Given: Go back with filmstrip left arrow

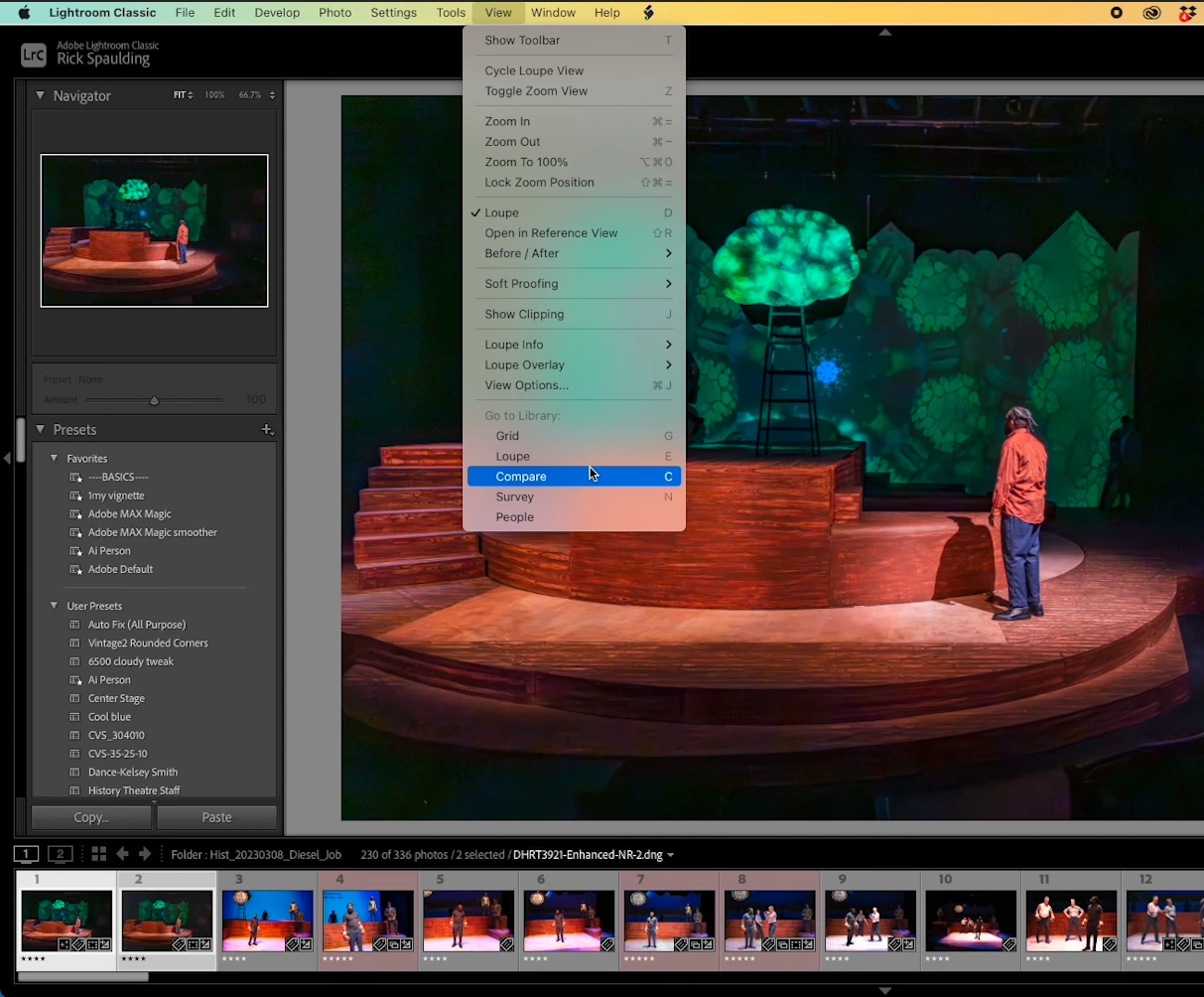Looking at the screenshot, I should pyautogui.click(x=123, y=854).
